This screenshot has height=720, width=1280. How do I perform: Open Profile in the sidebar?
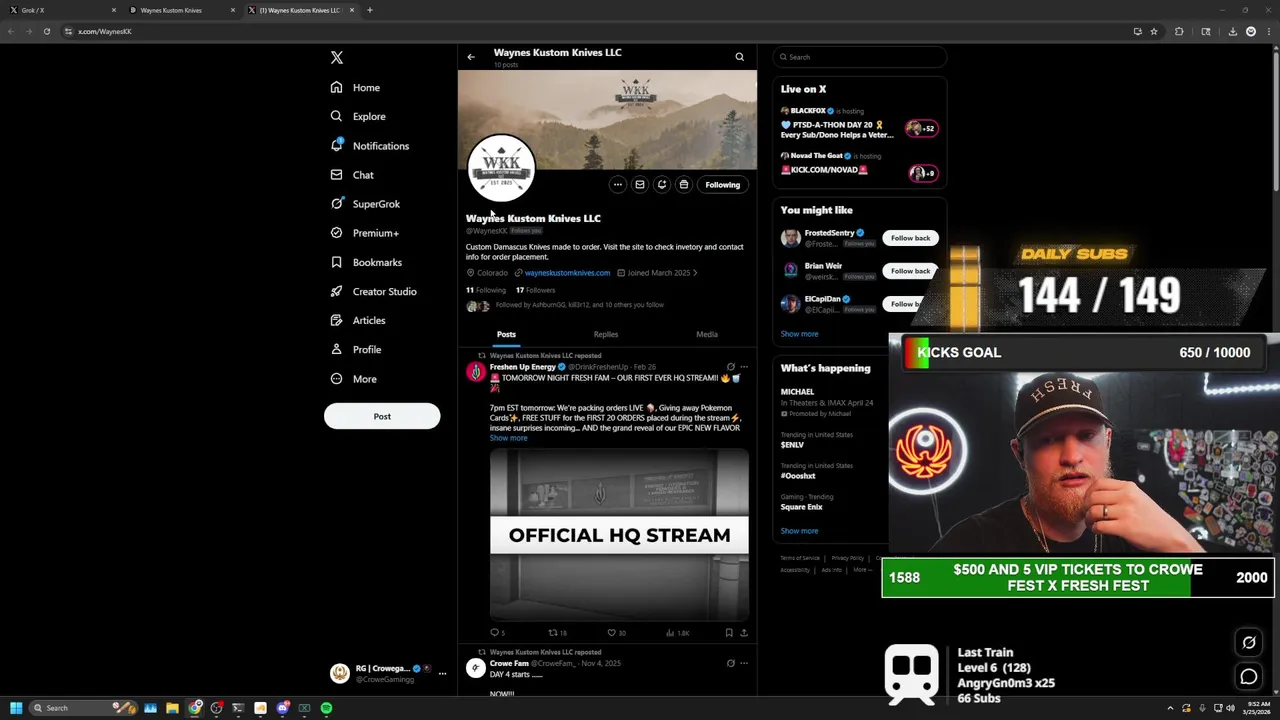tap(355, 350)
